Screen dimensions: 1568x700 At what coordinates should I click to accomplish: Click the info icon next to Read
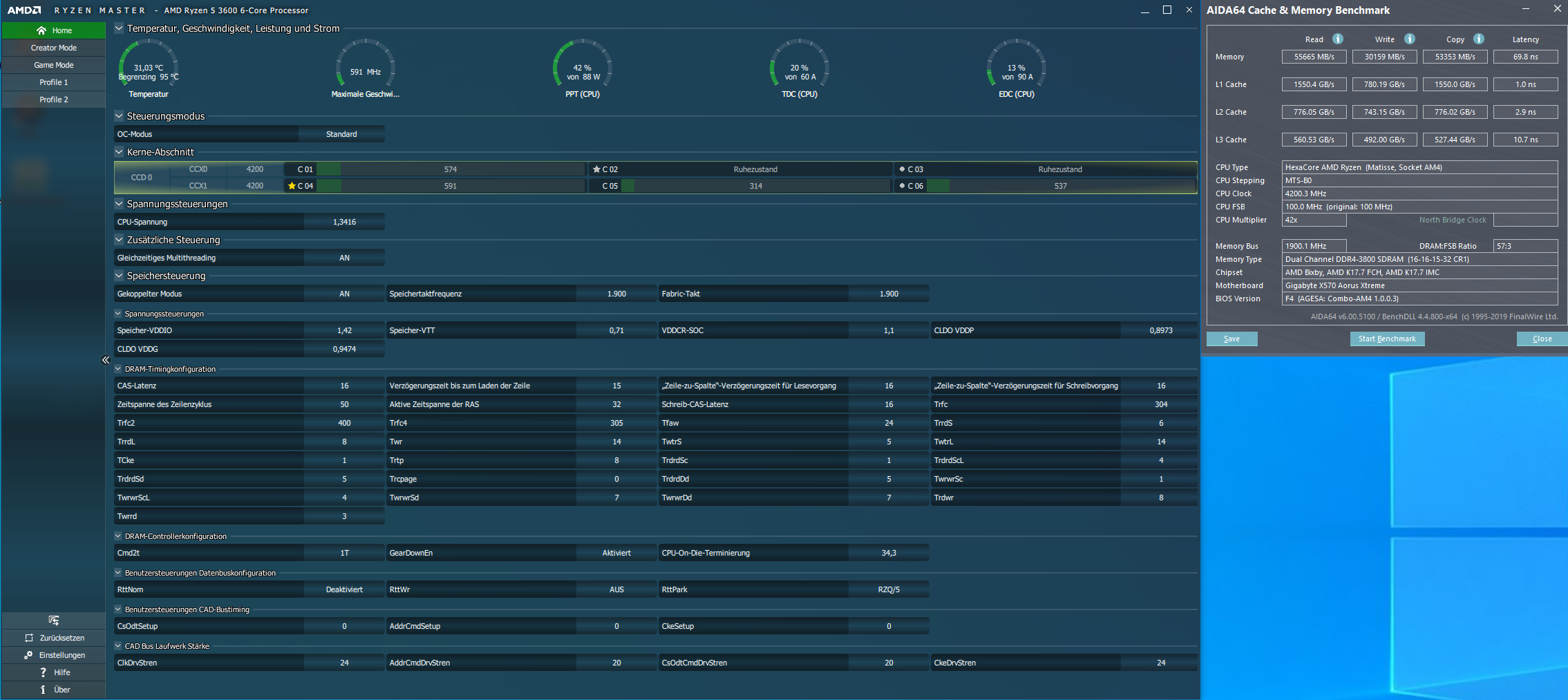[1338, 39]
